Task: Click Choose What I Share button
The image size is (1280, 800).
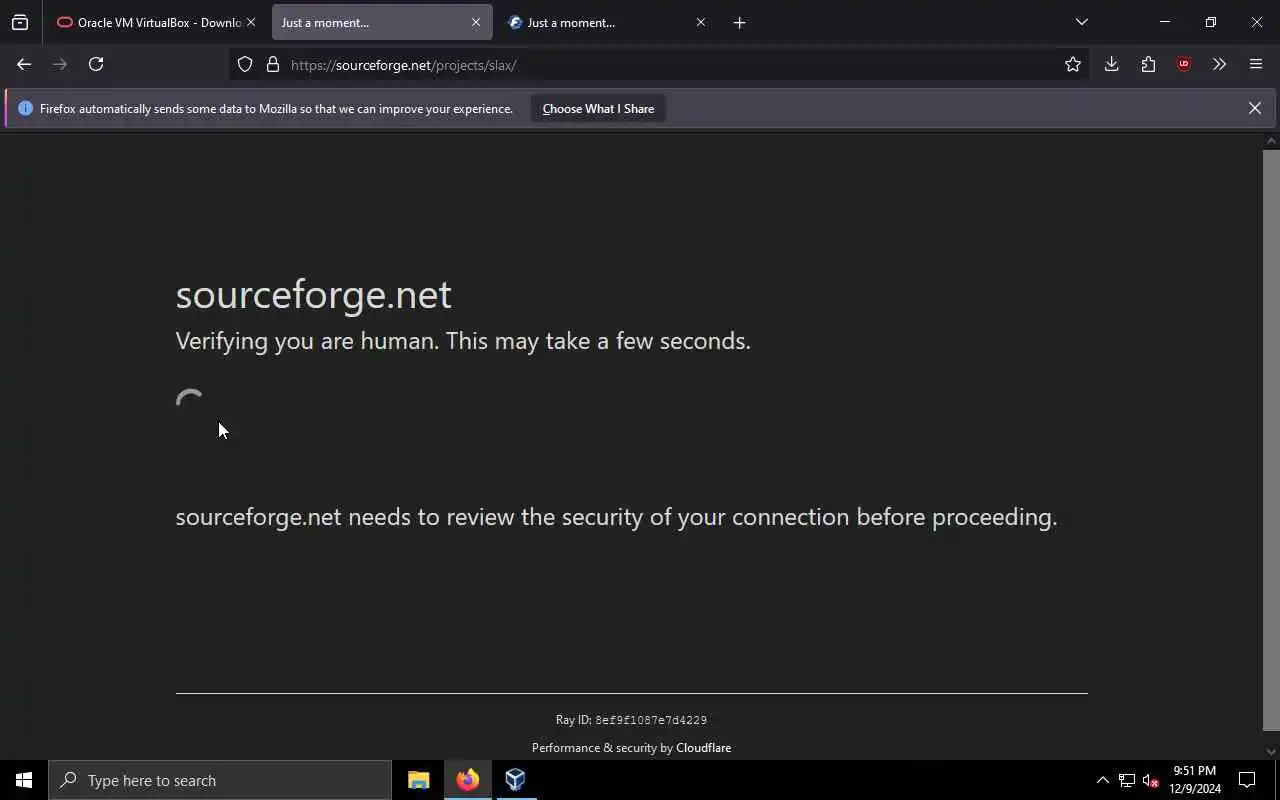Action: (598, 109)
